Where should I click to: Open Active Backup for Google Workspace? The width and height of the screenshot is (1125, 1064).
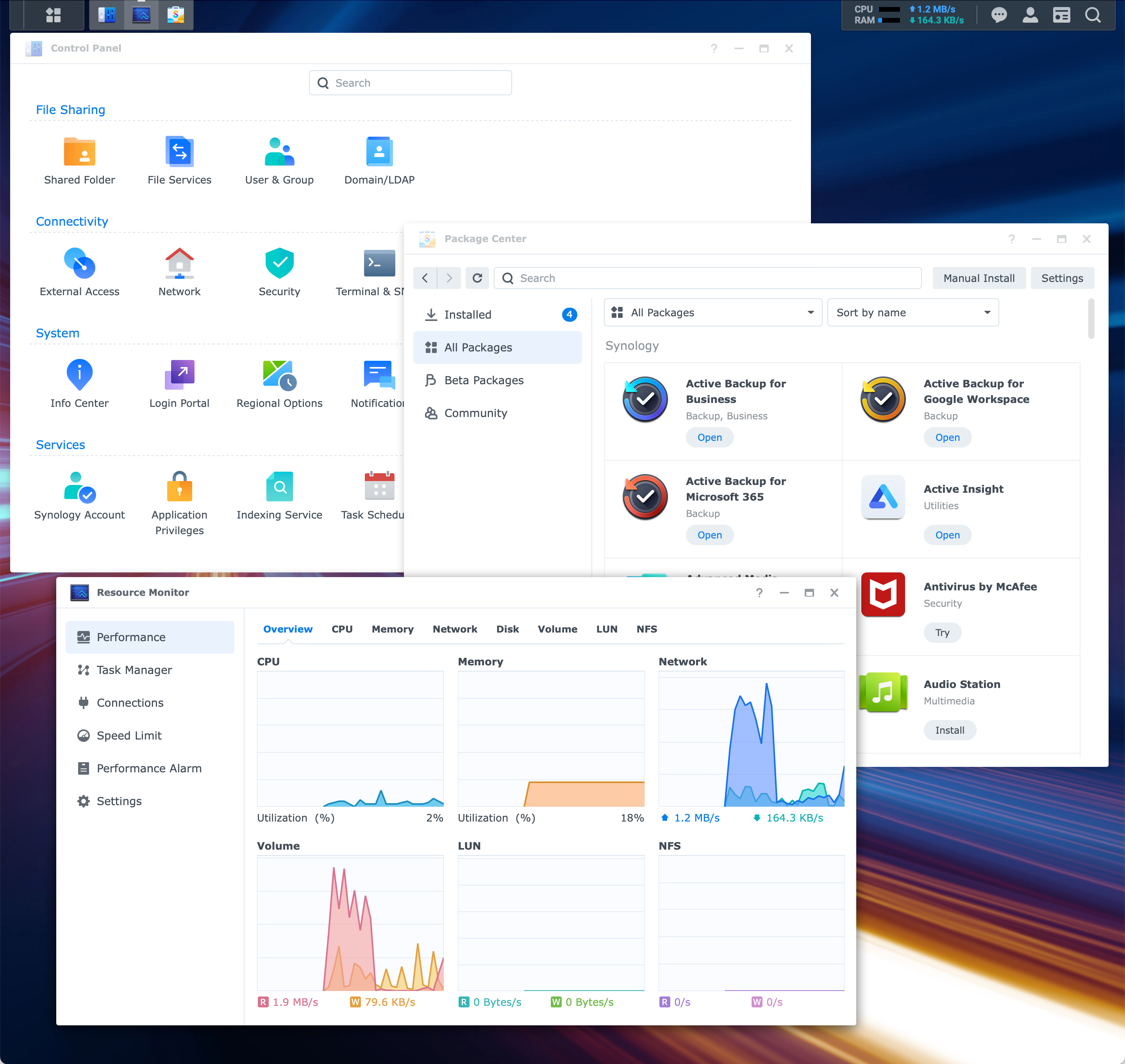(x=947, y=437)
